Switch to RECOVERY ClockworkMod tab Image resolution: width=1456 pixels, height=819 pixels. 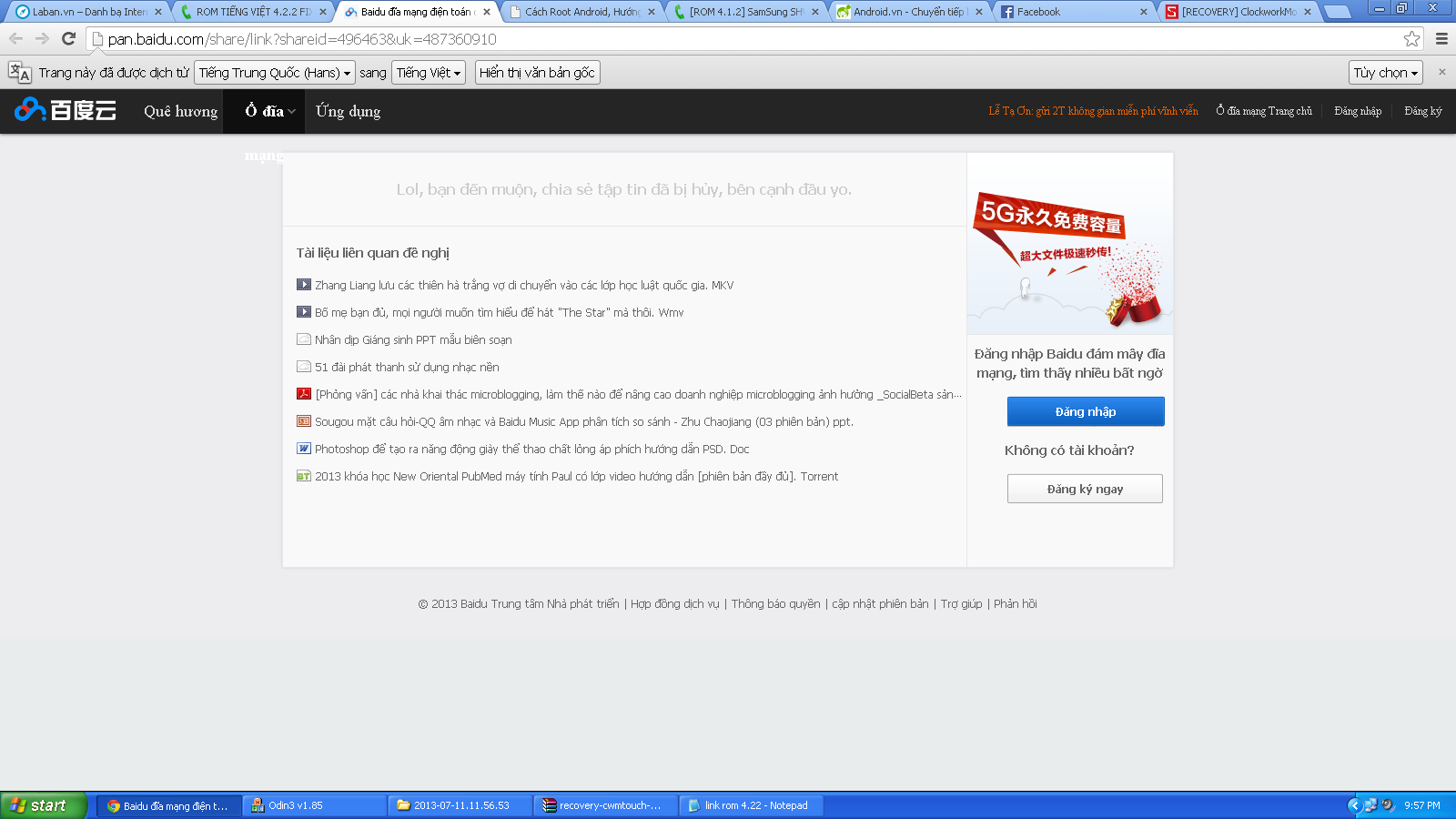(1239, 12)
